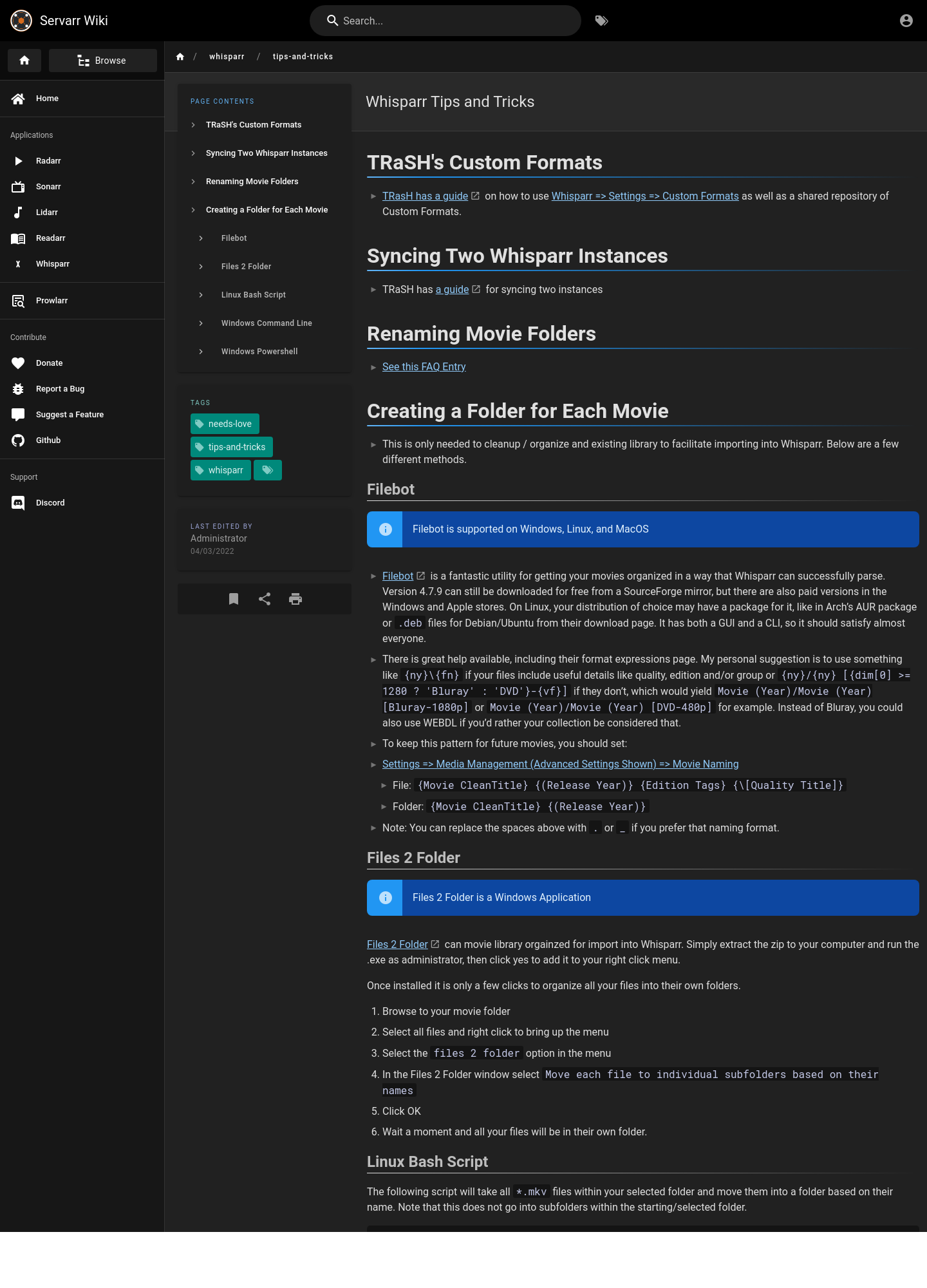Click the home icon button in sidebar
Viewport: 927px width, 1288px height.
click(24, 61)
